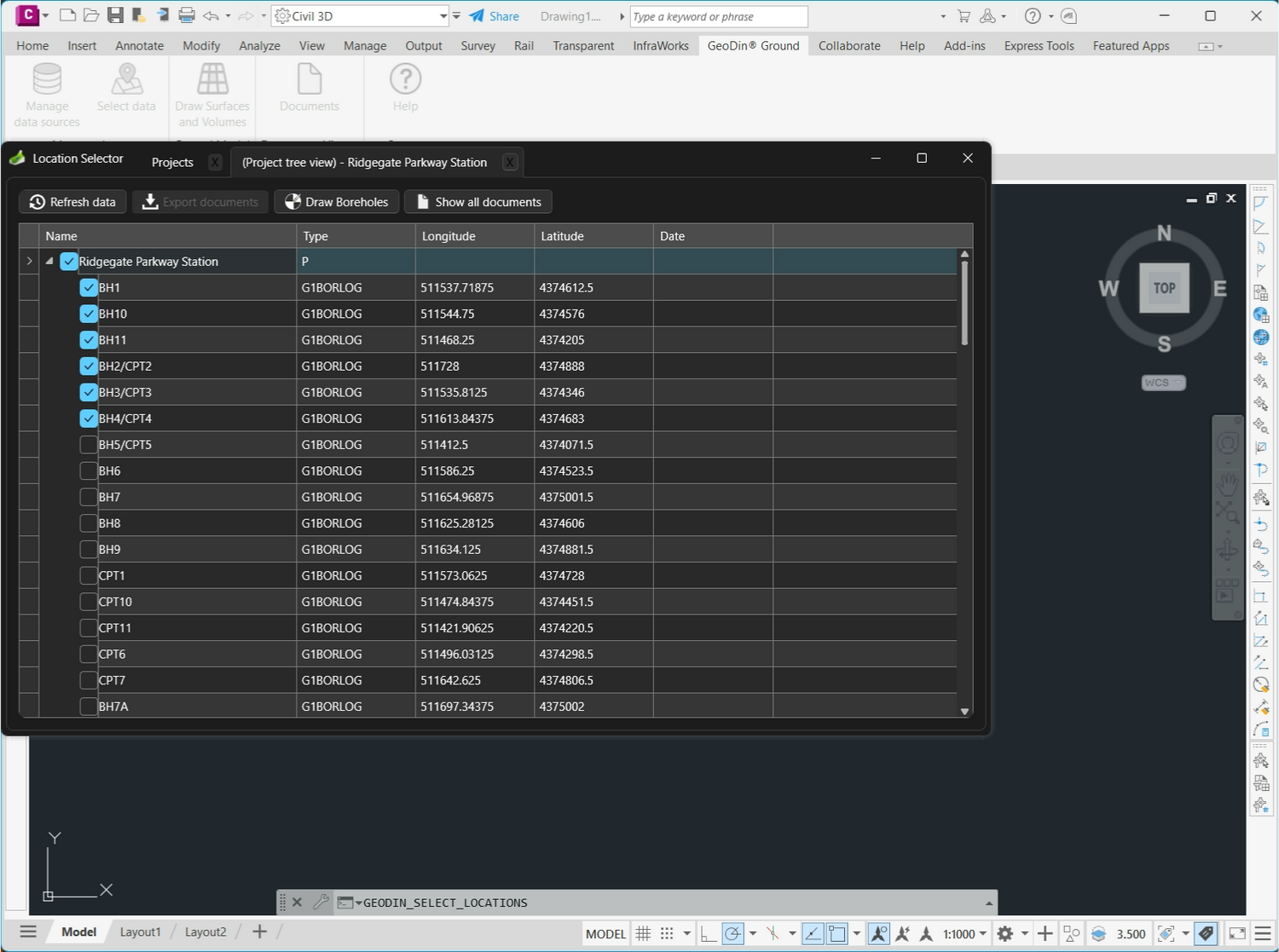
Task: Enable the BH5/CPT5 checkbox
Action: [89, 445]
